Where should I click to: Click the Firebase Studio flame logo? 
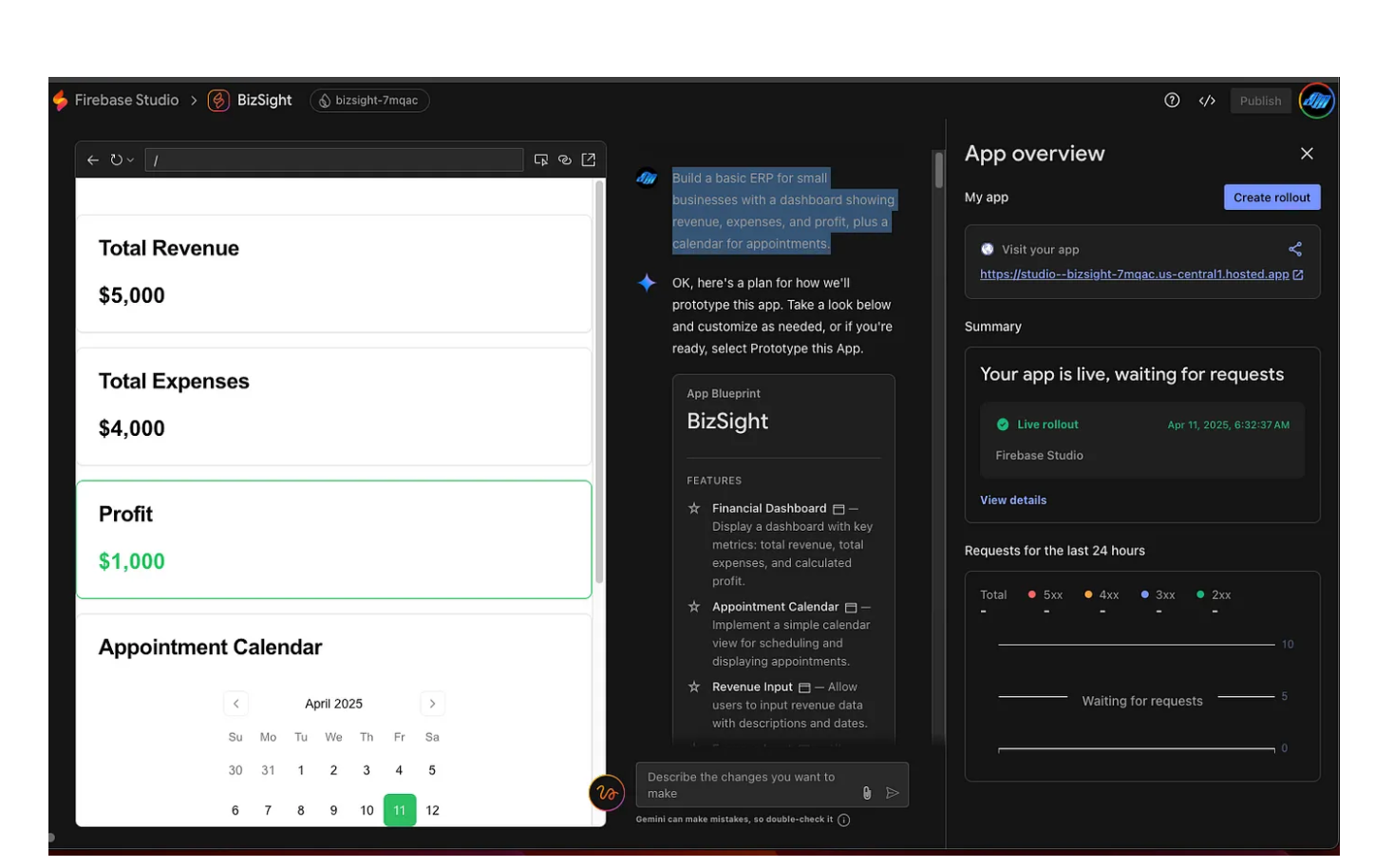(x=60, y=101)
